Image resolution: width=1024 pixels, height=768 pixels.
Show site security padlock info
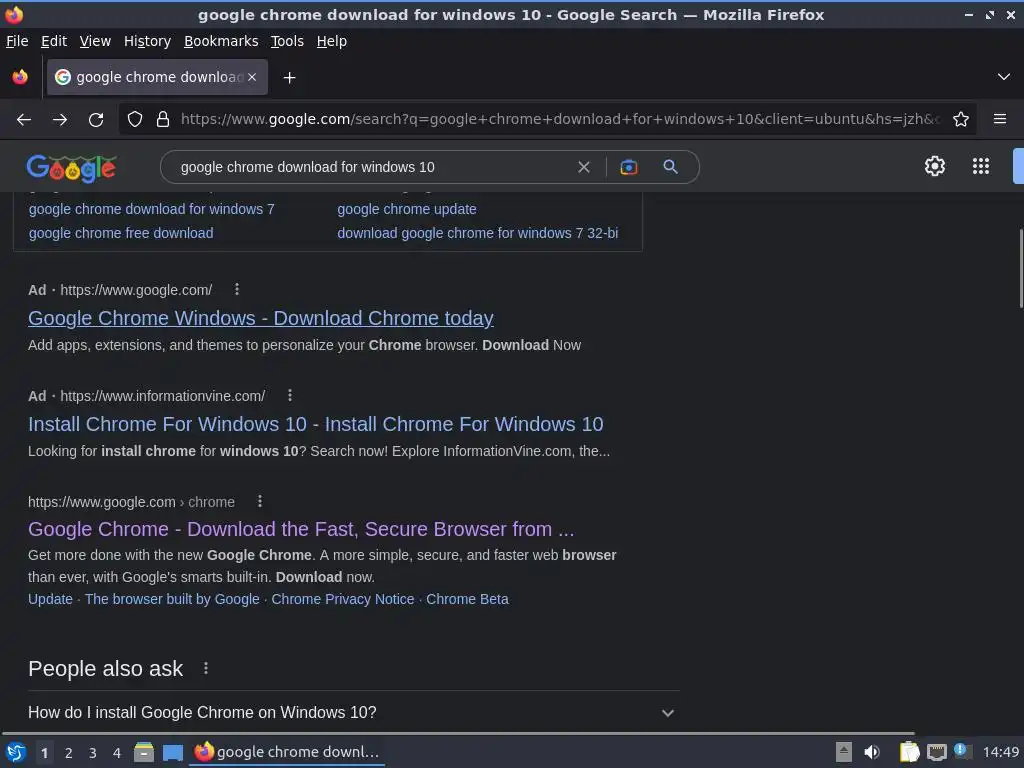click(x=163, y=120)
